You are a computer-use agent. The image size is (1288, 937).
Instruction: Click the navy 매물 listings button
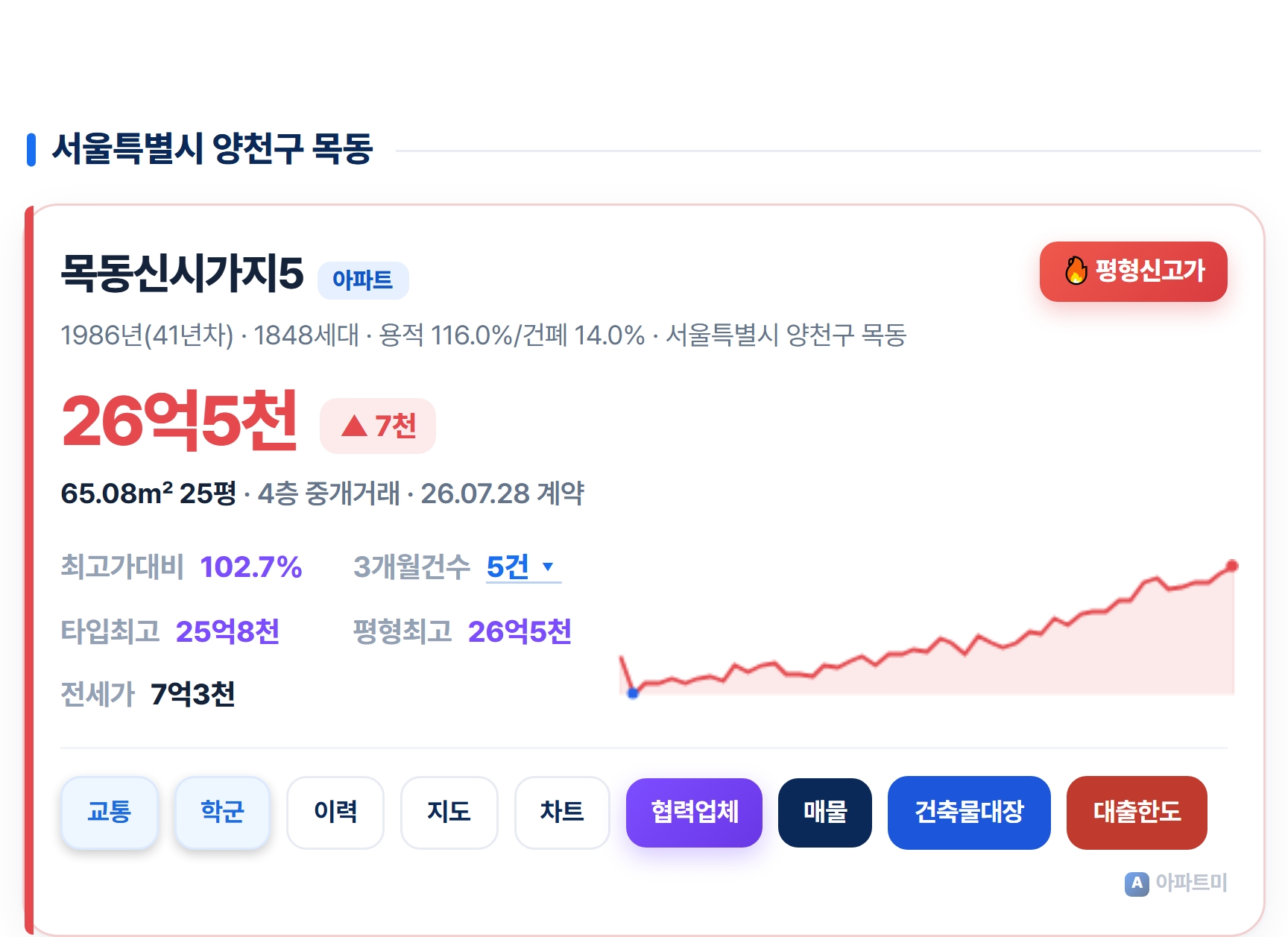click(x=825, y=812)
